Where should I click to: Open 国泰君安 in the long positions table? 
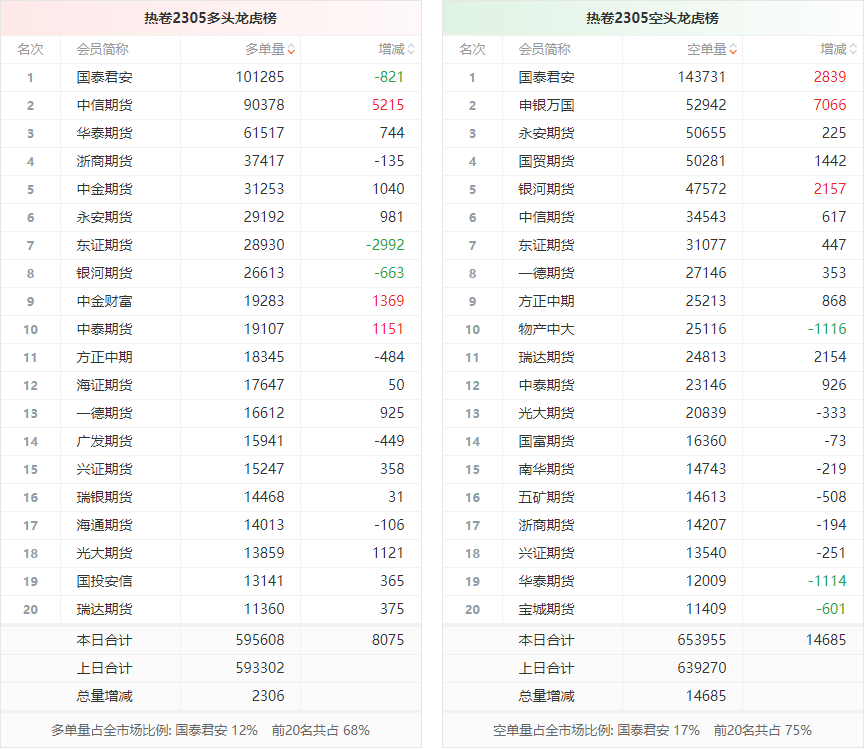pyautogui.click(x=103, y=77)
